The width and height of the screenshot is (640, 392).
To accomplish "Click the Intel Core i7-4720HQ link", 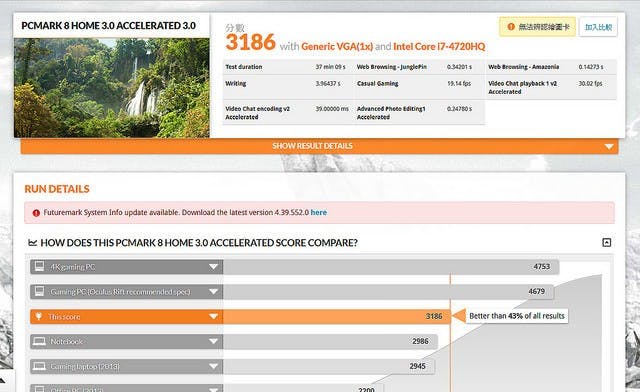I will [x=439, y=47].
